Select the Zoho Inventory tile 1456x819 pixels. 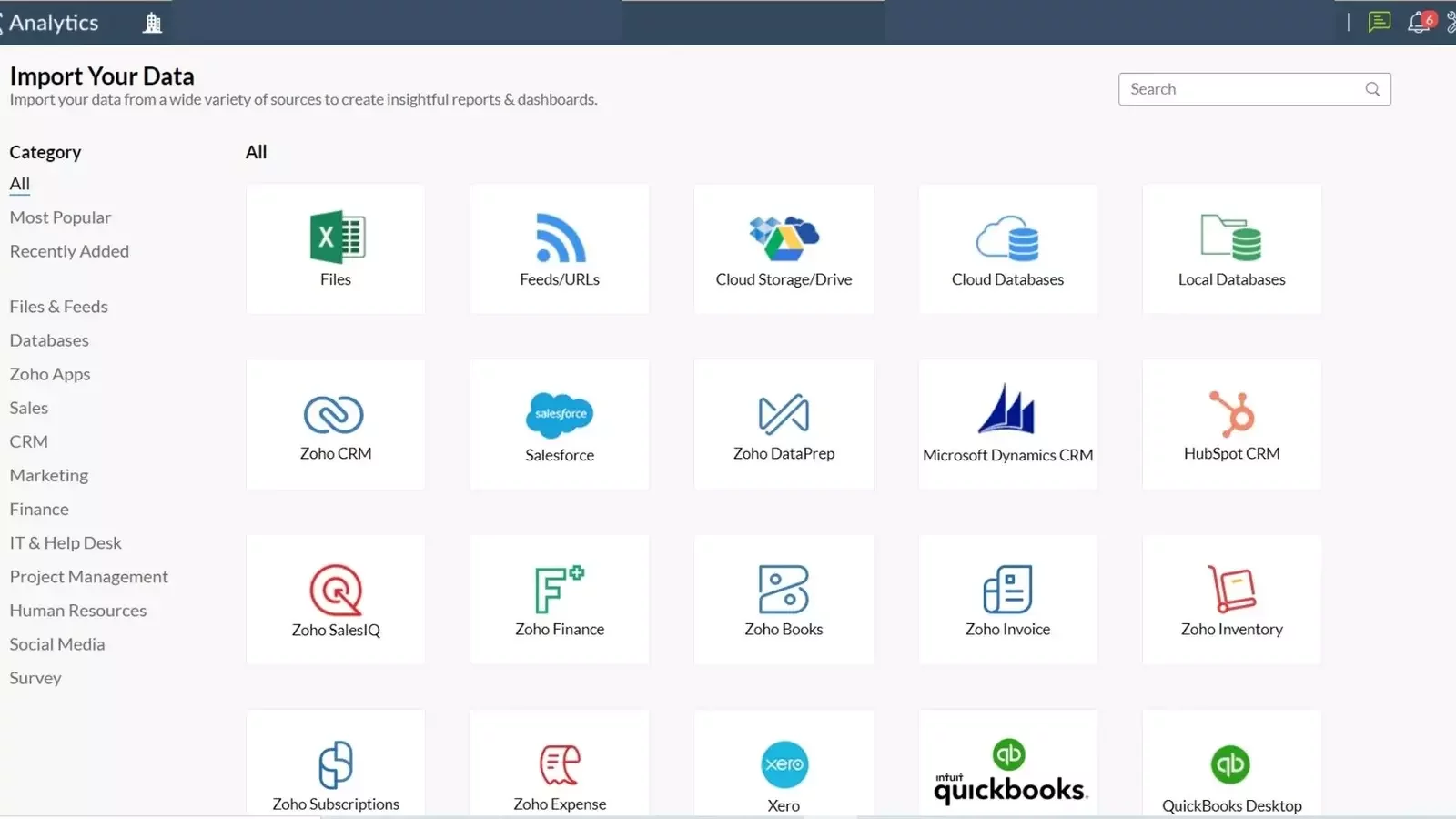coord(1231,600)
